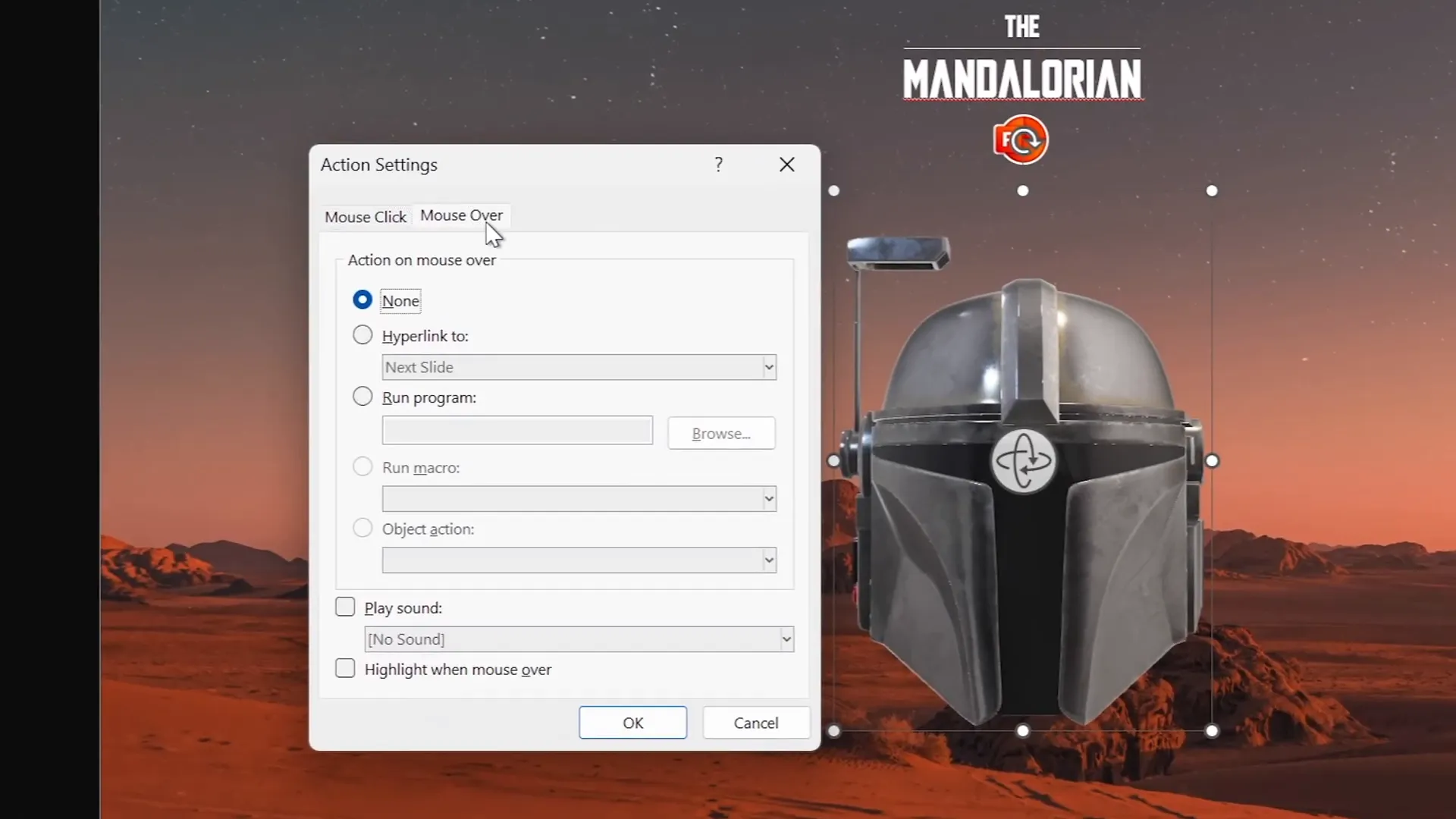1456x819 pixels.
Task: Select the Mouse Over tab
Action: coord(461,215)
